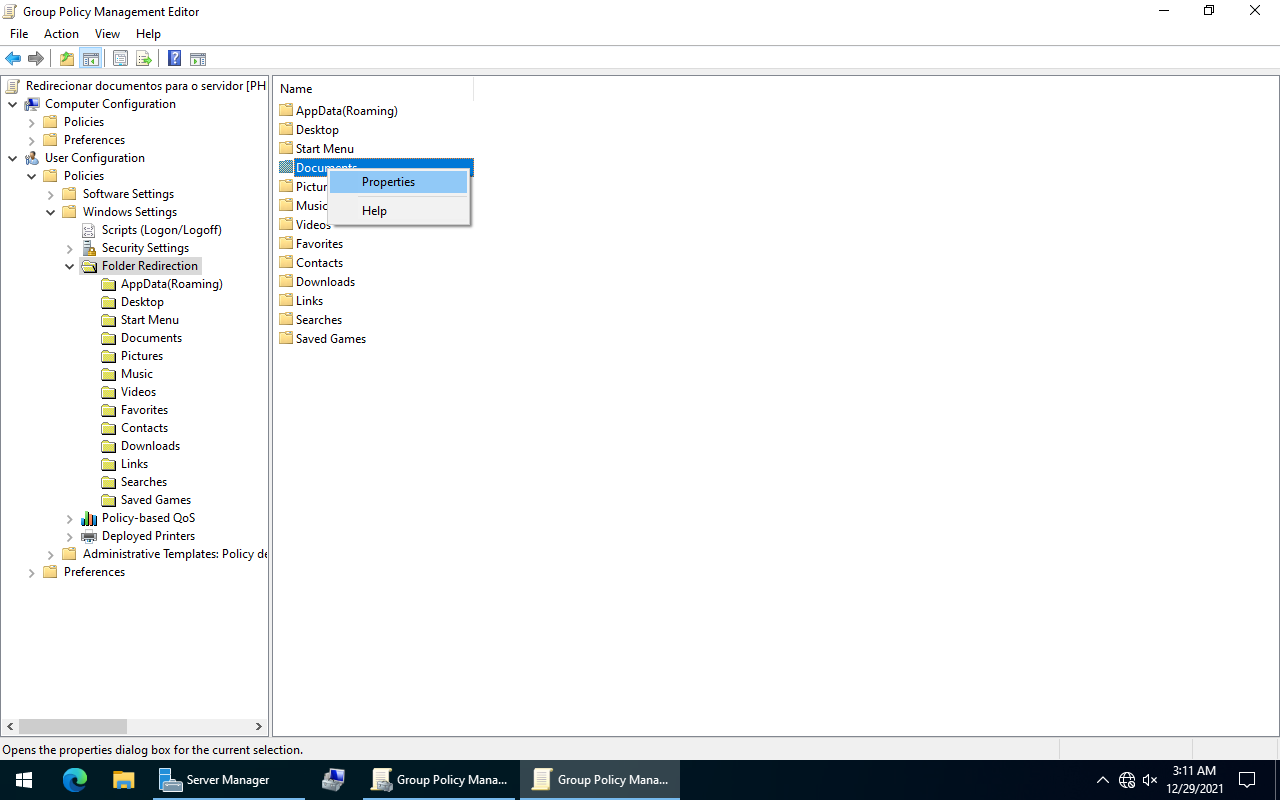Image resolution: width=1280 pixels, height=800 pixels.
Task: Expand the Software Settings node
Action: pos(50,195)
